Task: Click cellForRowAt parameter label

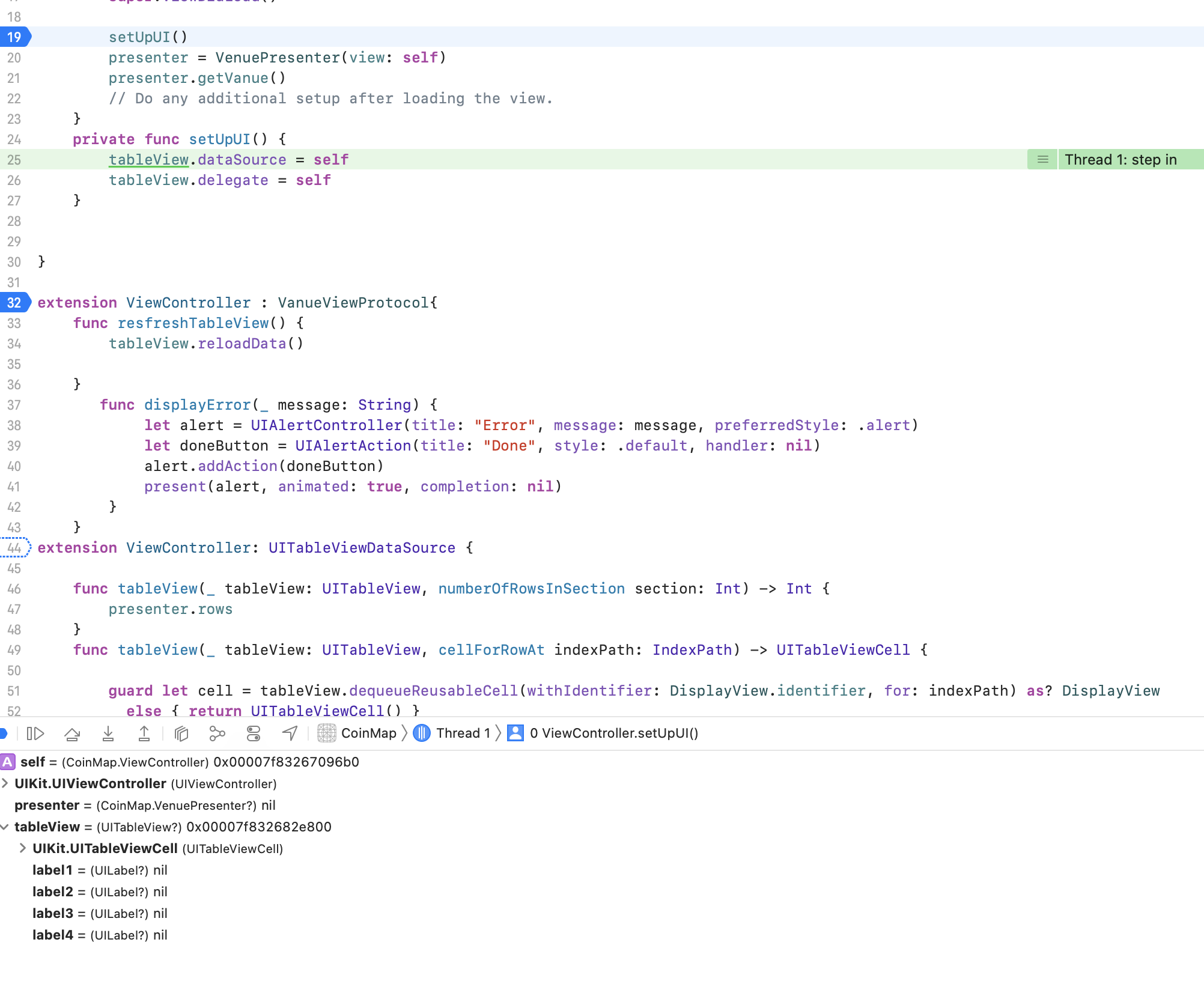Action: point(491,650)
